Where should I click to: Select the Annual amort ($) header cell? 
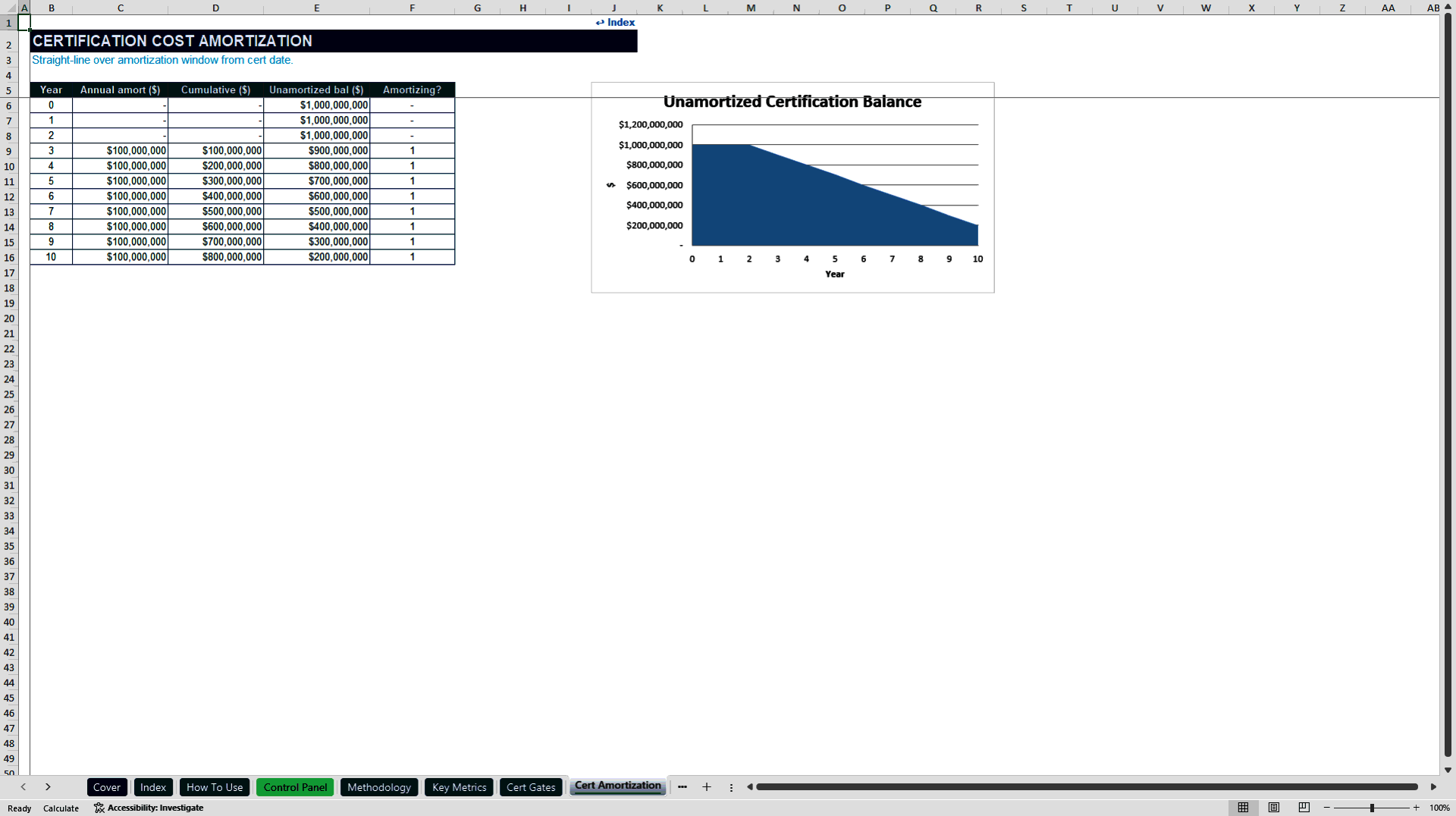pyautogui.click(x=121, y=89)
